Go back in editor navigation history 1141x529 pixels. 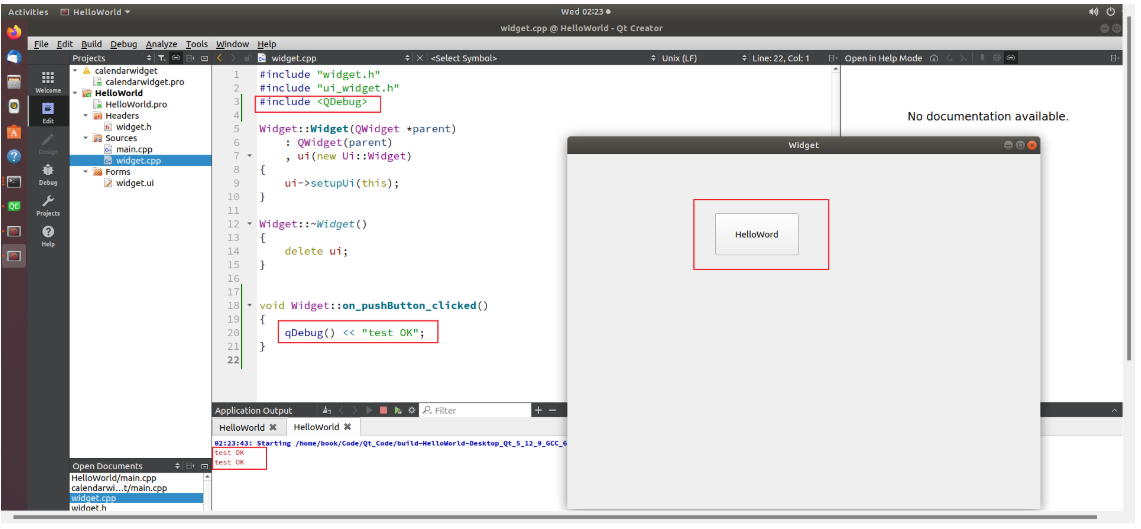pos(219,58)
